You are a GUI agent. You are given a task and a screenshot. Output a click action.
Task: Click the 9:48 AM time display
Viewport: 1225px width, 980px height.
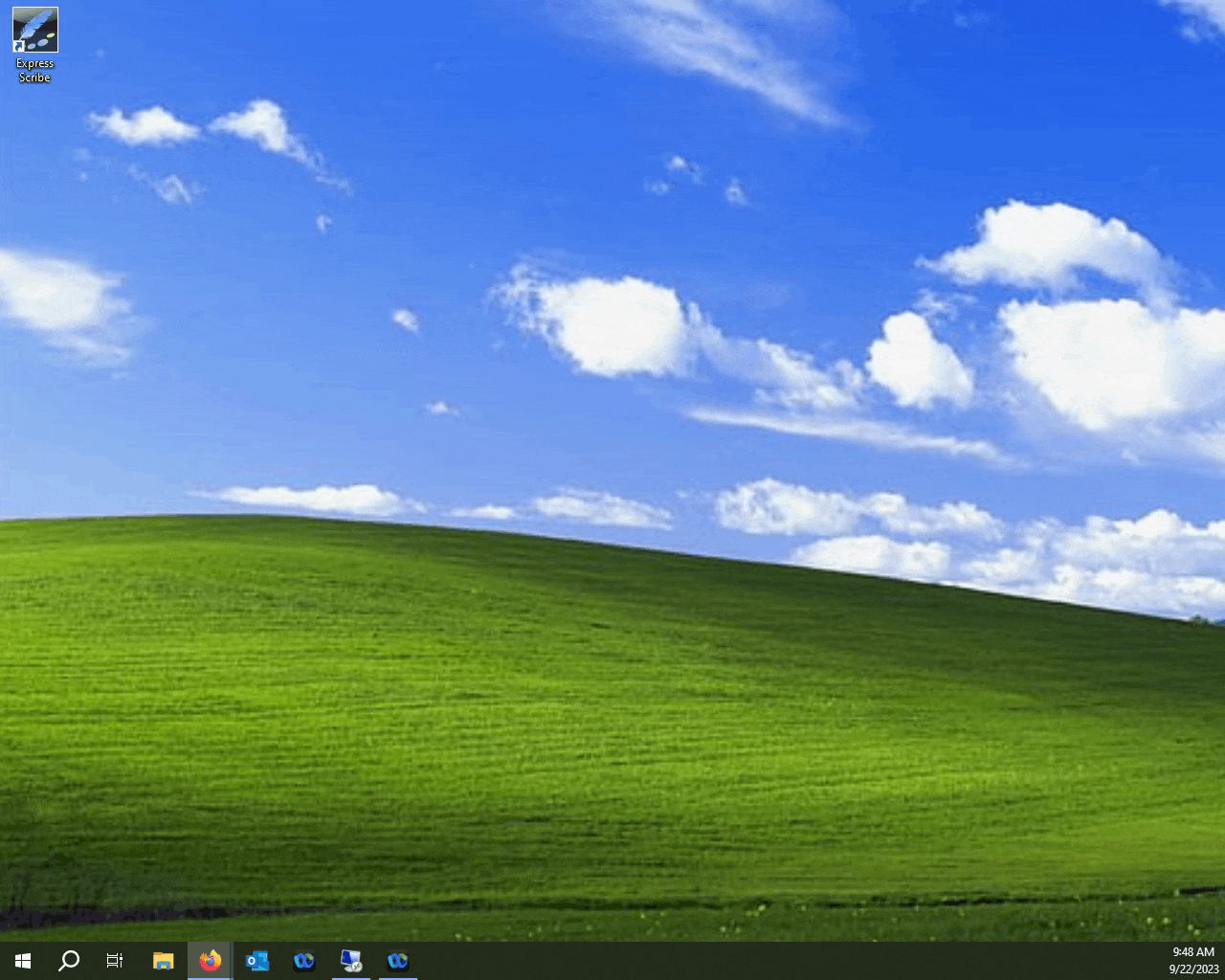tap(1192, 952)
